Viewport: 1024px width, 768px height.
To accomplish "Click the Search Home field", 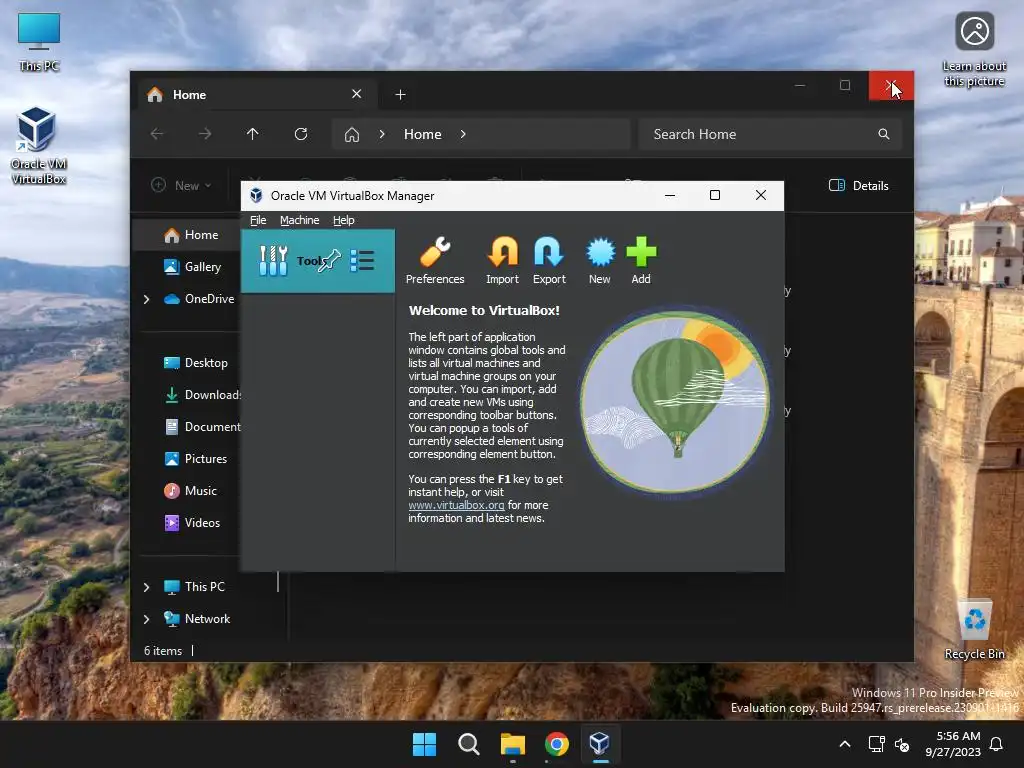I will 771,134.
